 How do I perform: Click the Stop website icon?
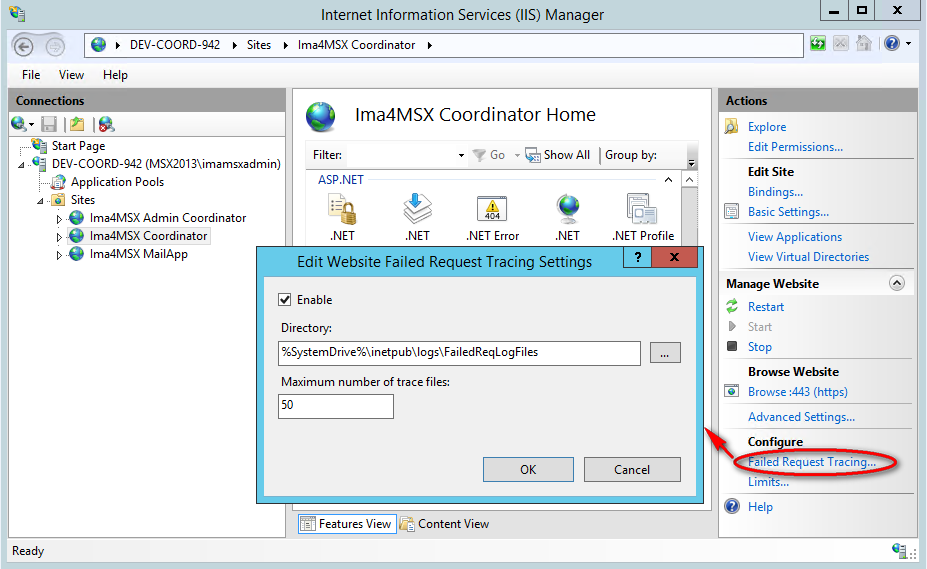pos(732,346)
